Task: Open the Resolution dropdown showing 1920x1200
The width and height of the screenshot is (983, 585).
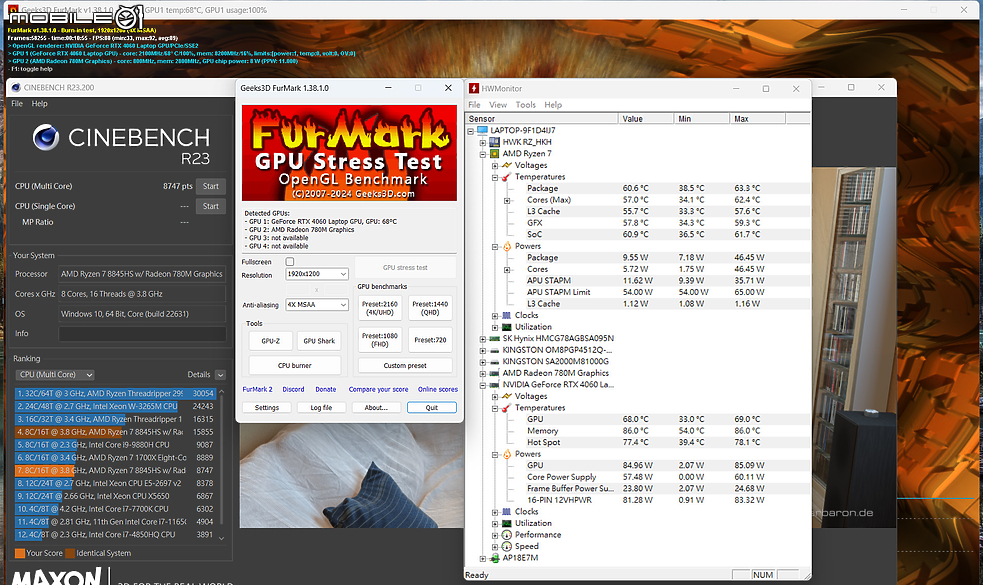Action: coord(317,274)
